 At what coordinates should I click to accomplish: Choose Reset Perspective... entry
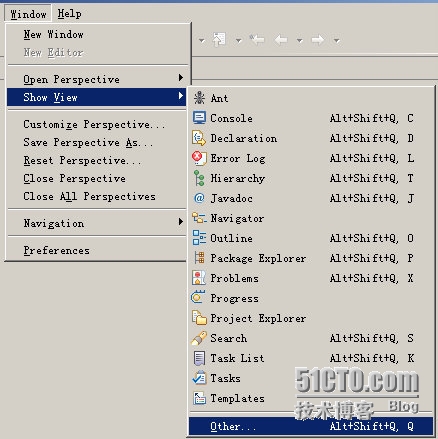click(x=97, y=160)
